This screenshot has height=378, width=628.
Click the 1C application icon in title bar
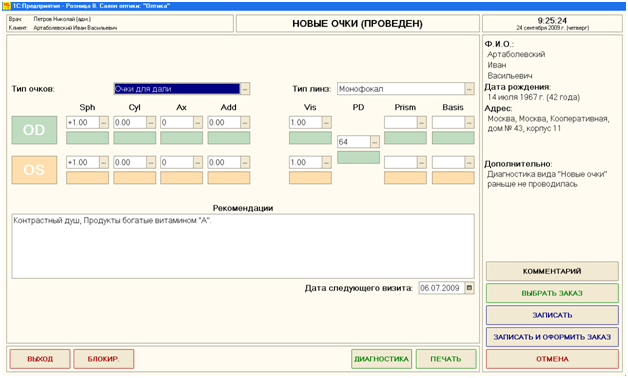6,6
